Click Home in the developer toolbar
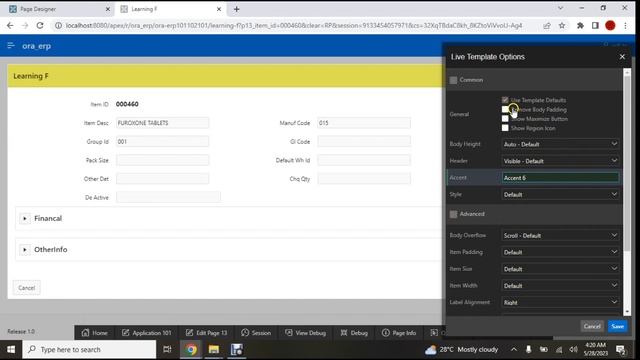 (x=94, y=333)
